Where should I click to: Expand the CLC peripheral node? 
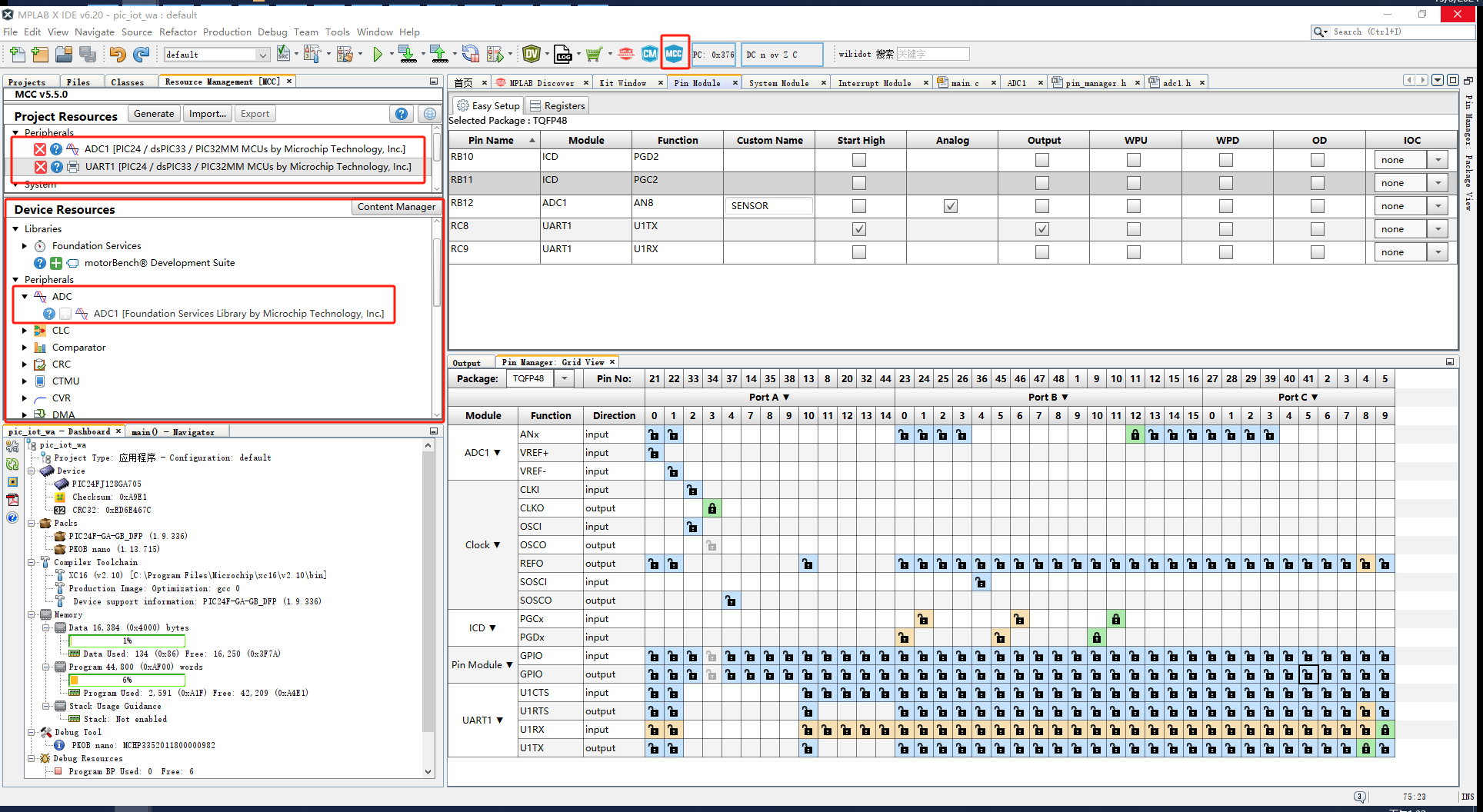click(25, 331)
